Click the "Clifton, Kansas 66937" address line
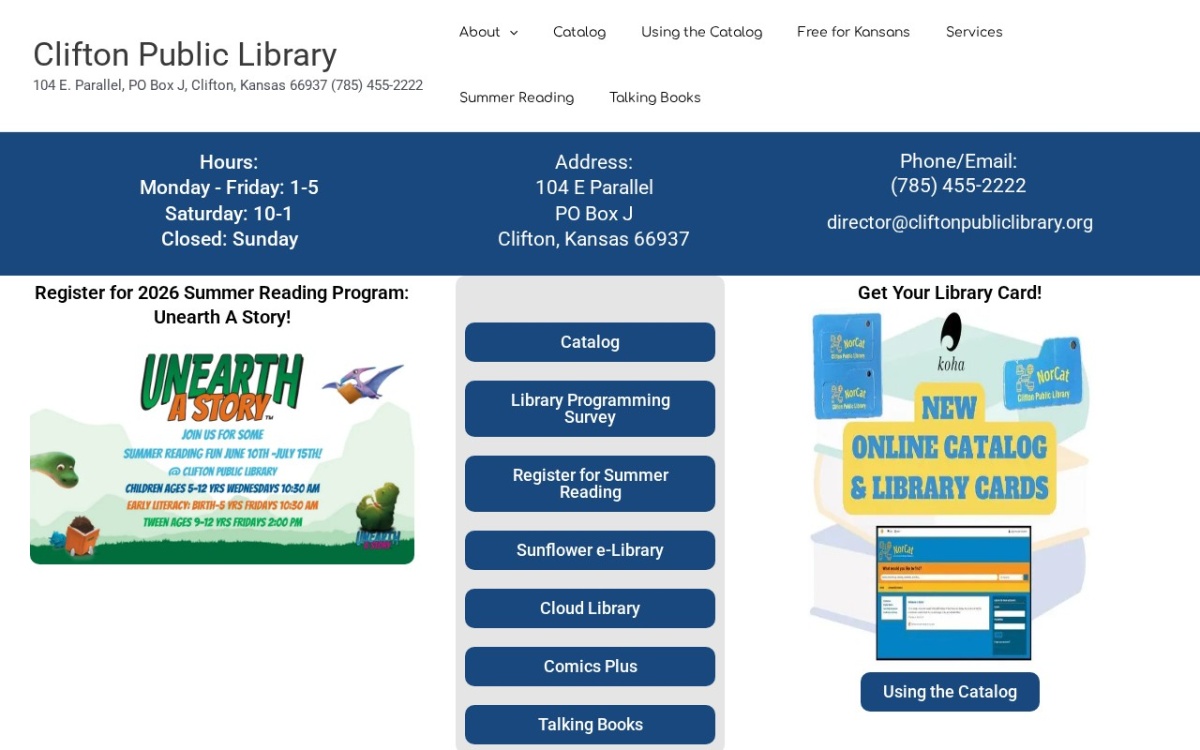Viewport: 1200px width, 750px height. pyautogui.click(x=594, y=239)
